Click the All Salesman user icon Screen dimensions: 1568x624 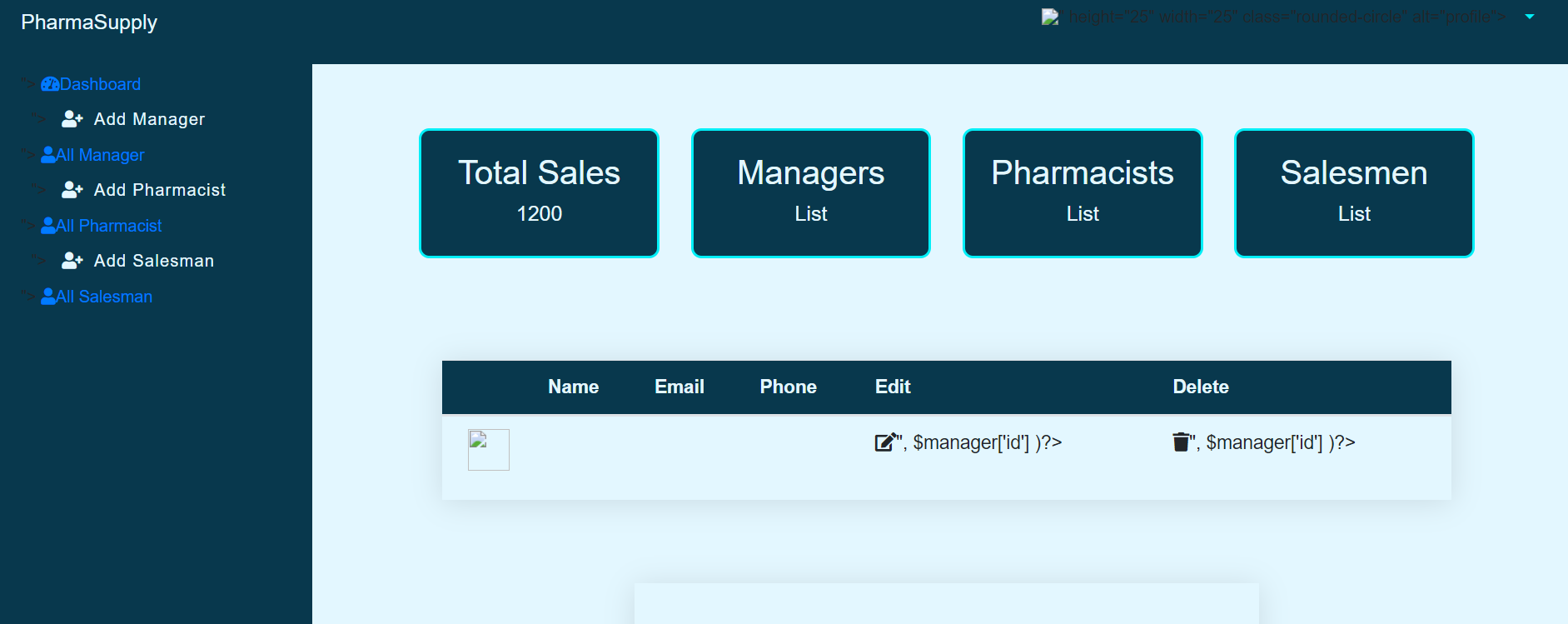48,297
